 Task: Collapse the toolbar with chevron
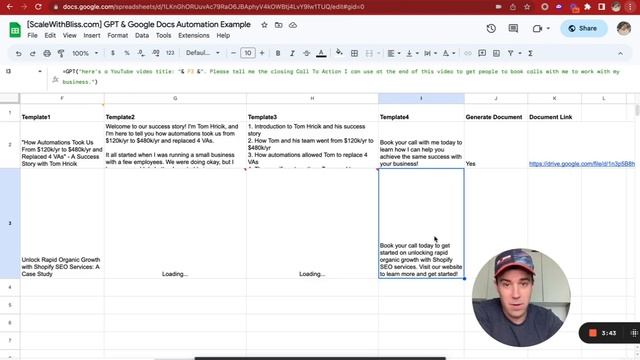tap(620, 53)
